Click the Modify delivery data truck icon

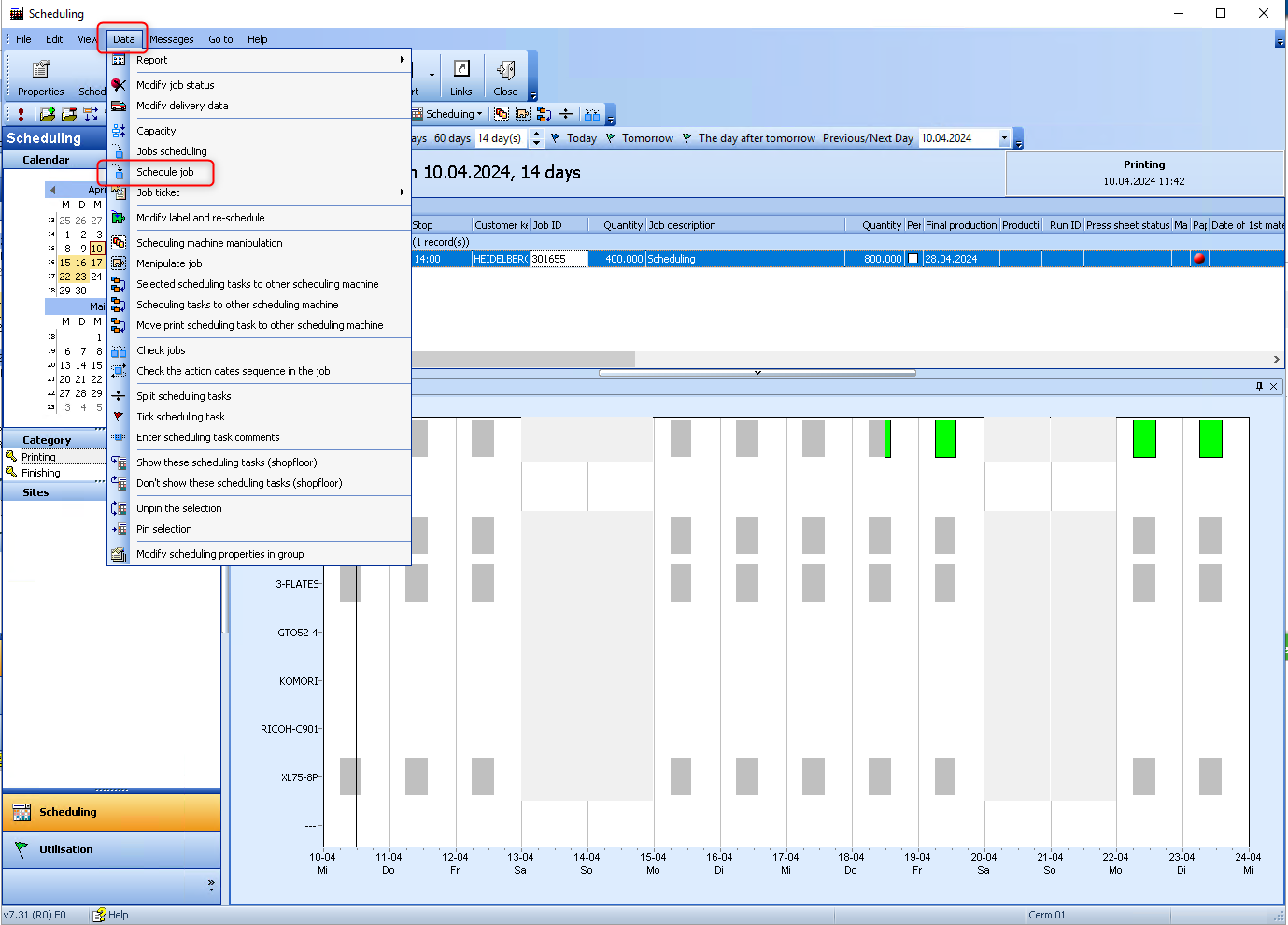click(119, 106)
